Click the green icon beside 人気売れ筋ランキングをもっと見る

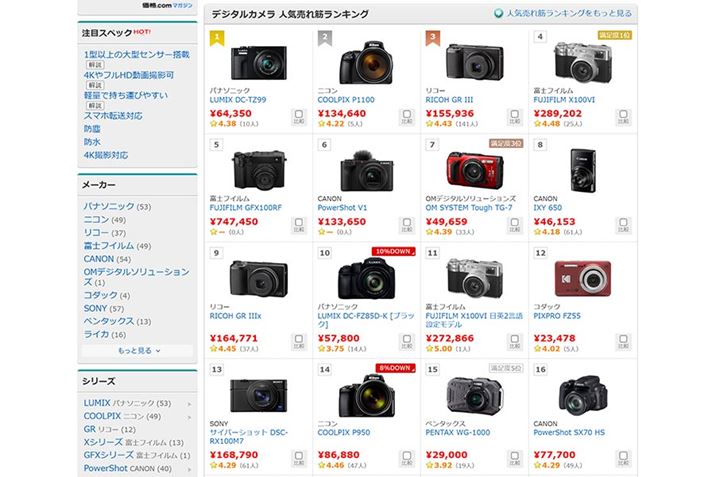[498, 14]
